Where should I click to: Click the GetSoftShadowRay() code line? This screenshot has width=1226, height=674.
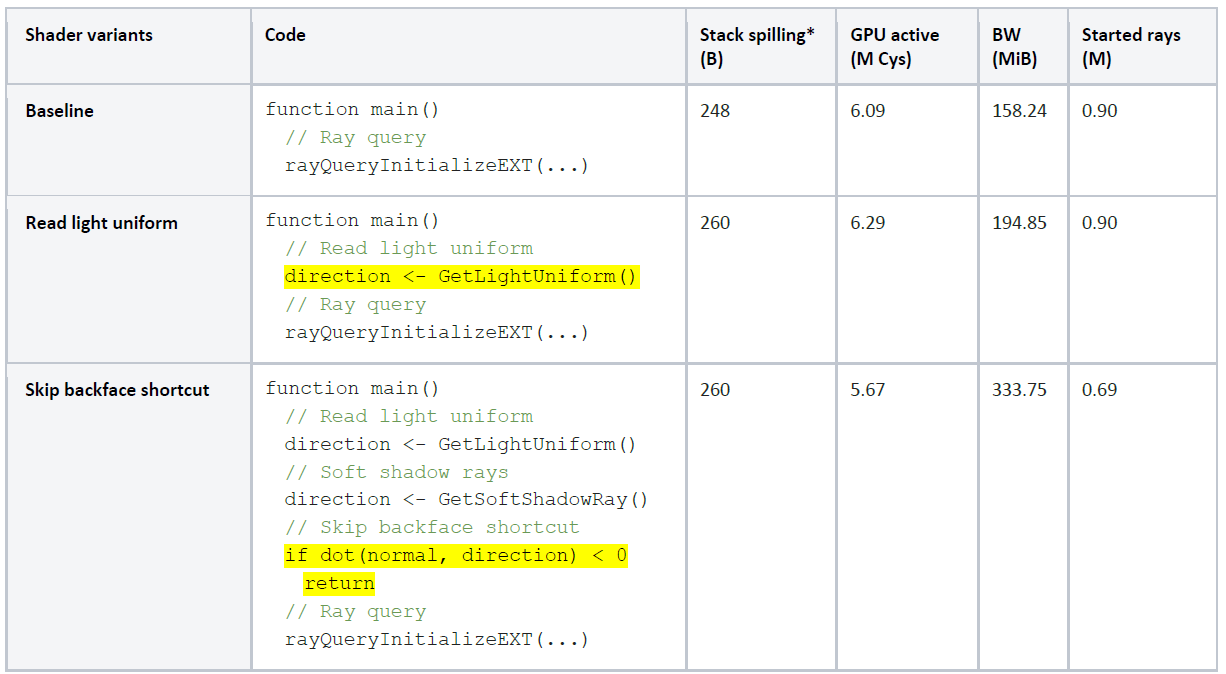pos(466,500)
